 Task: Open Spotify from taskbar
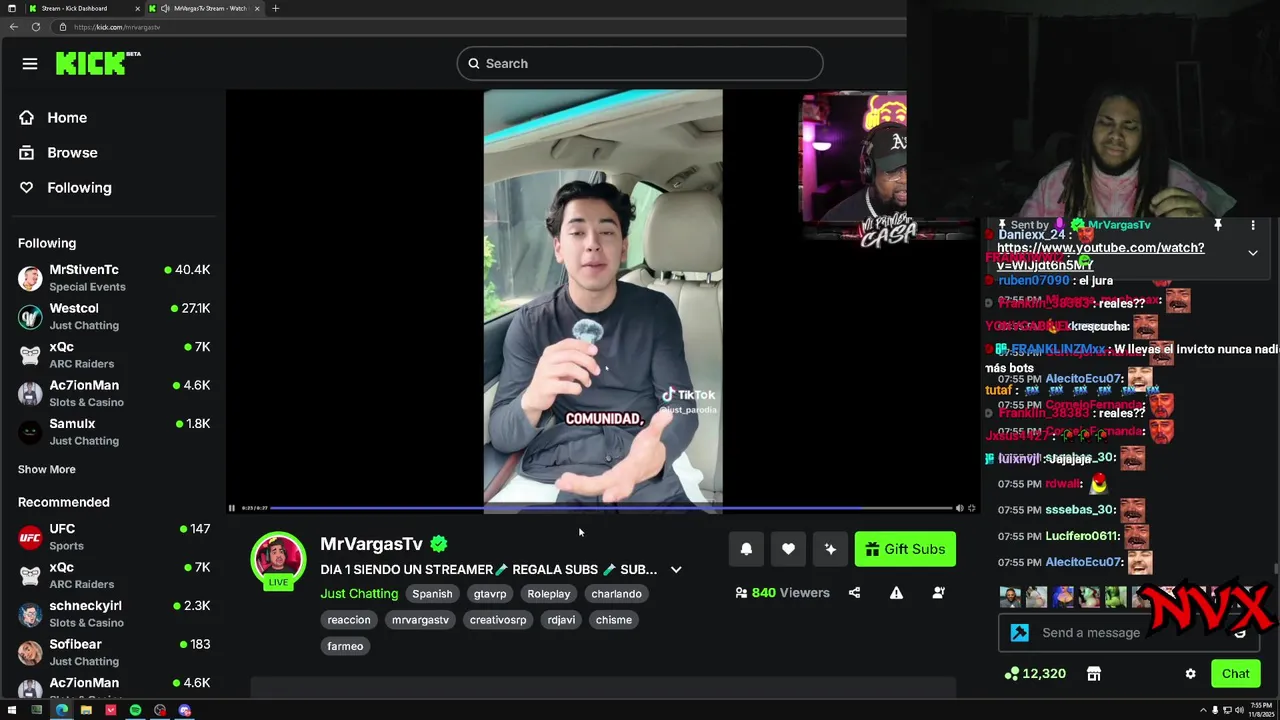coord(135,710)
